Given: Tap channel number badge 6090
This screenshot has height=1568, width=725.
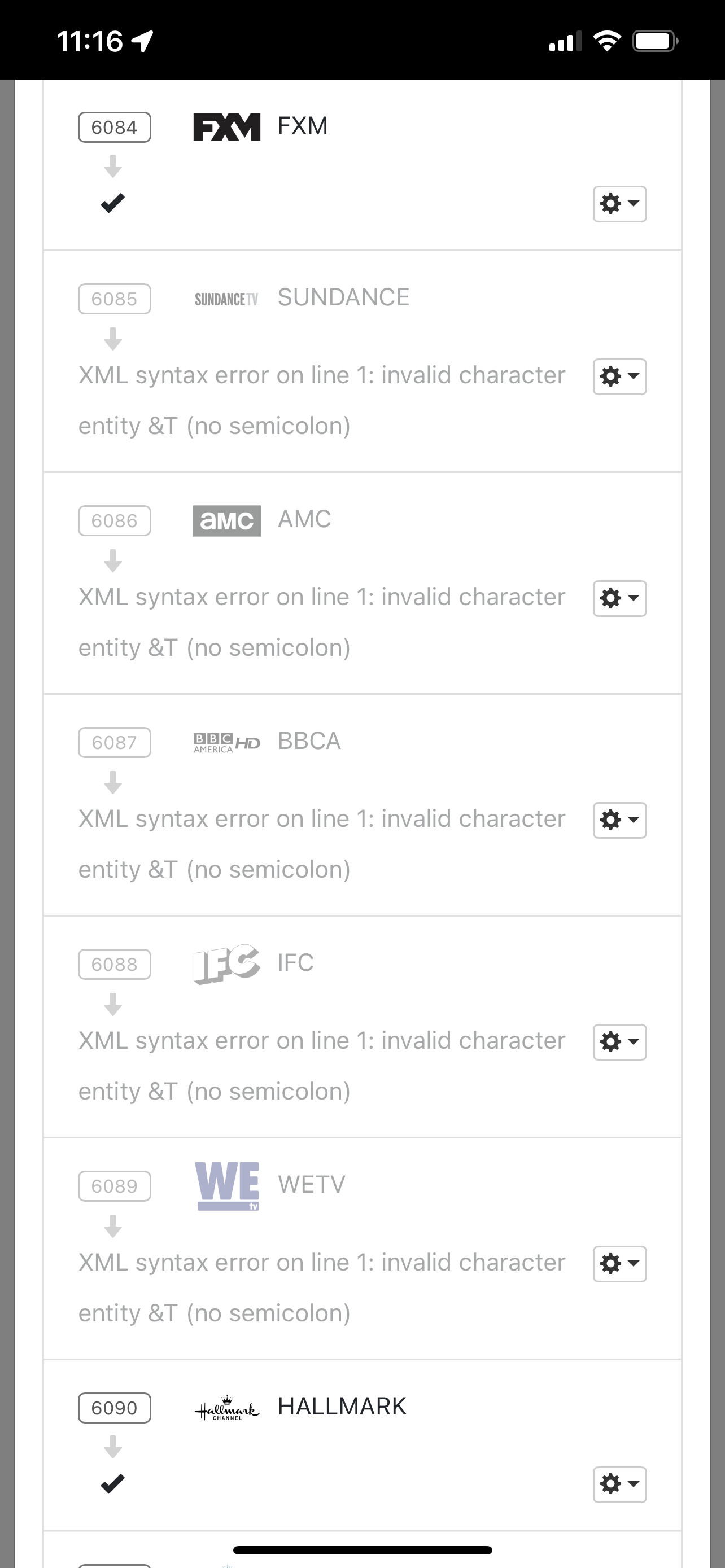Looking at the screenshot, I should pos(115,1408).
